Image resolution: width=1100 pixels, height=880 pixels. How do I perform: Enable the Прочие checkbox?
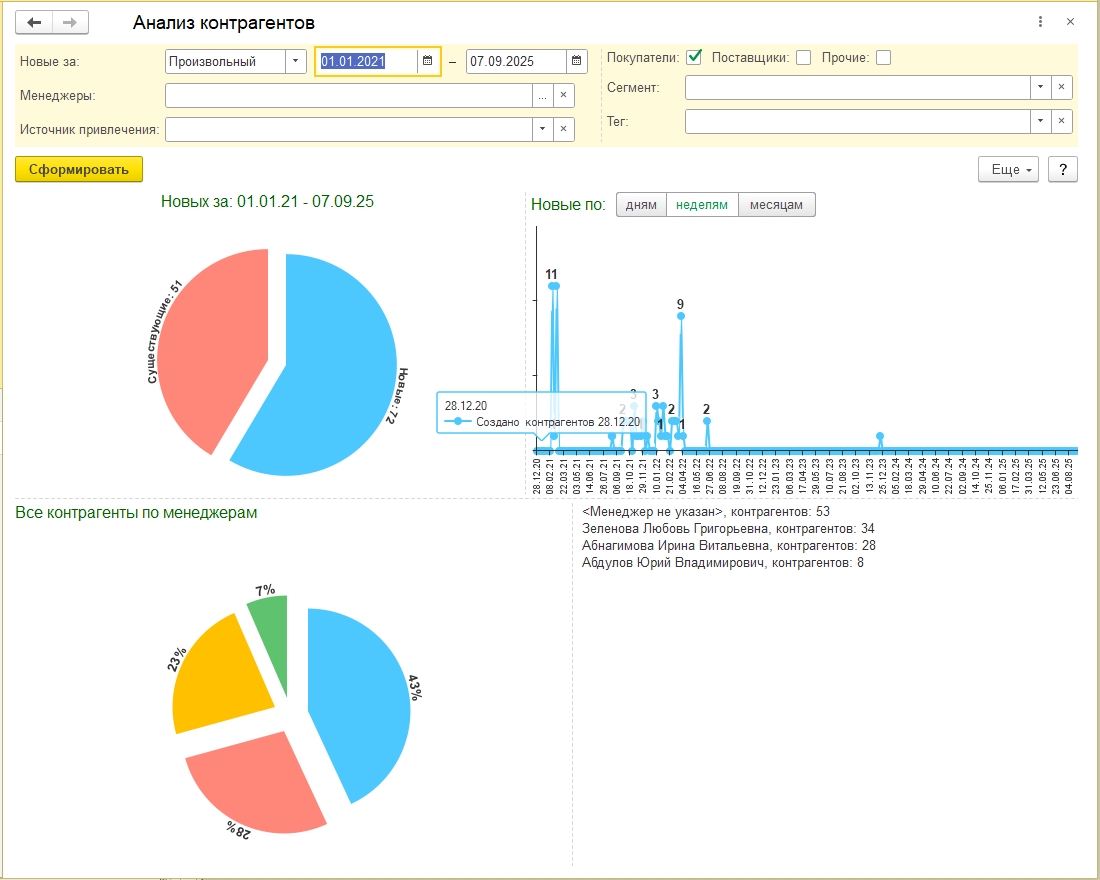pyautogui.click(x=884, y=58)
